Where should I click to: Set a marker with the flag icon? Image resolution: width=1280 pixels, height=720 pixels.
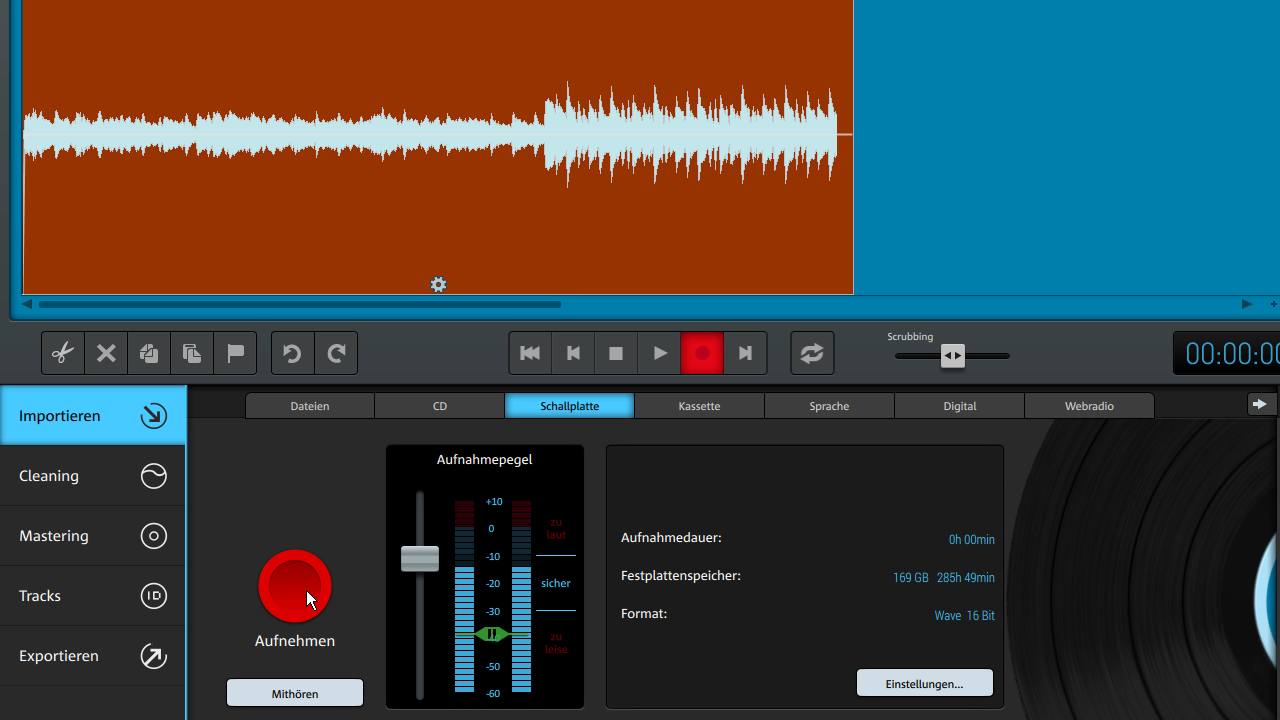[x=235, y=353]
